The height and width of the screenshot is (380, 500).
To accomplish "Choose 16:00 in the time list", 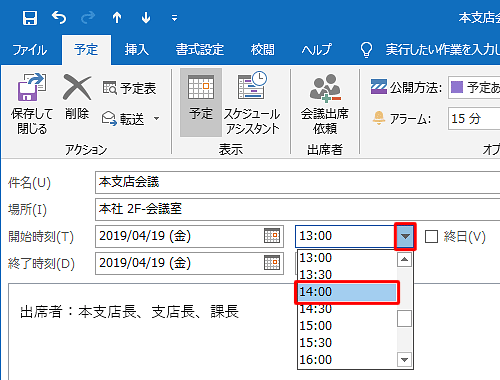I will point(347,360).
